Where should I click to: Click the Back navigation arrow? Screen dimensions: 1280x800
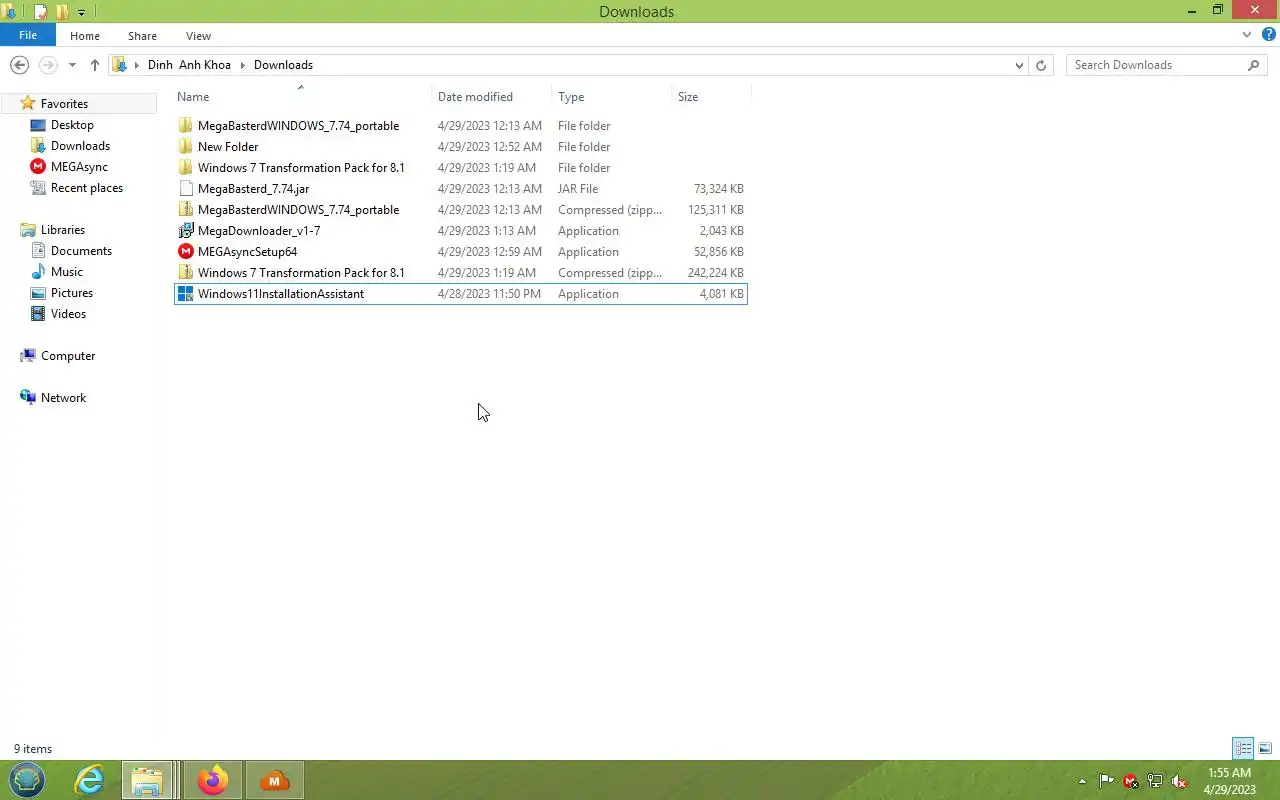(x=19, y=65)
